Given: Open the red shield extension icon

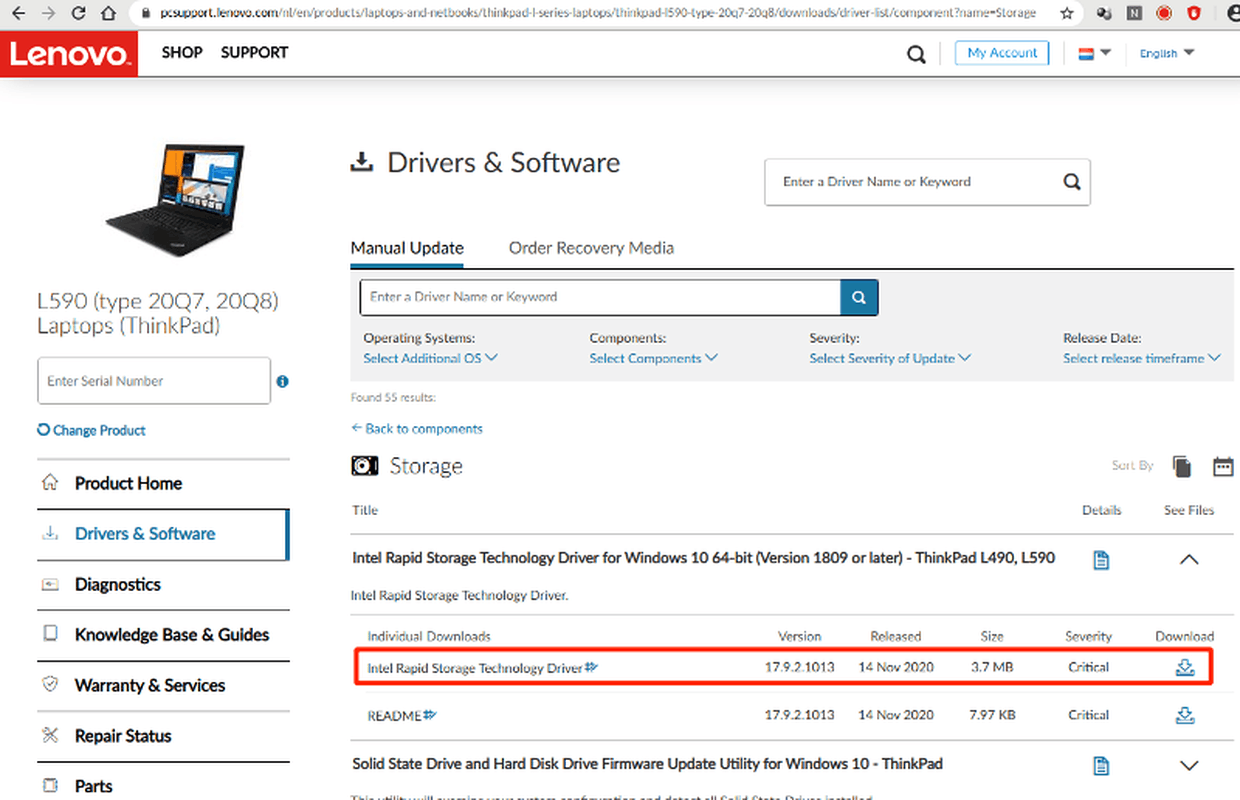Looking at the screenshot, I should pos(1194,14).
